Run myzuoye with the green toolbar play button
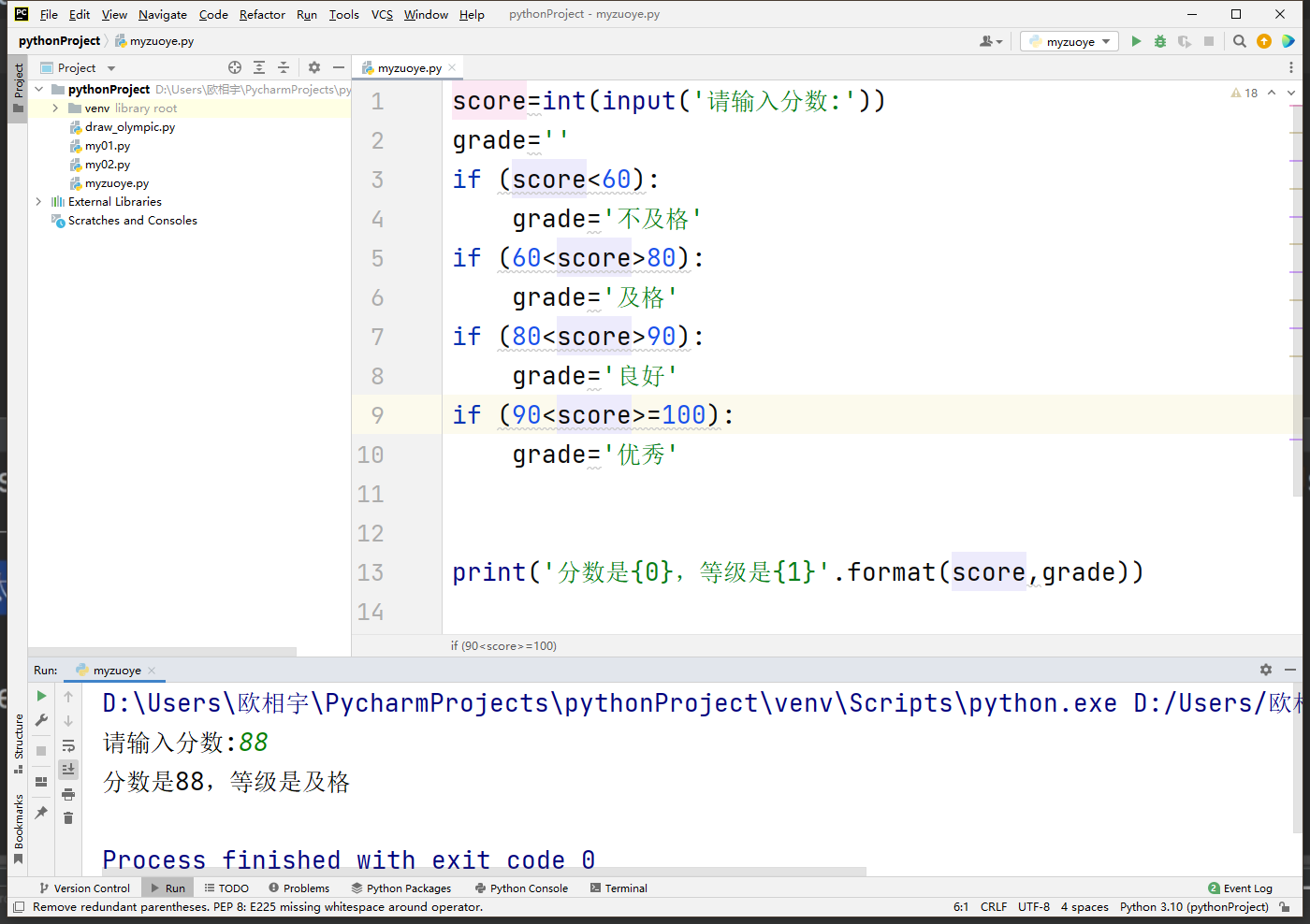 point(1136,41)
